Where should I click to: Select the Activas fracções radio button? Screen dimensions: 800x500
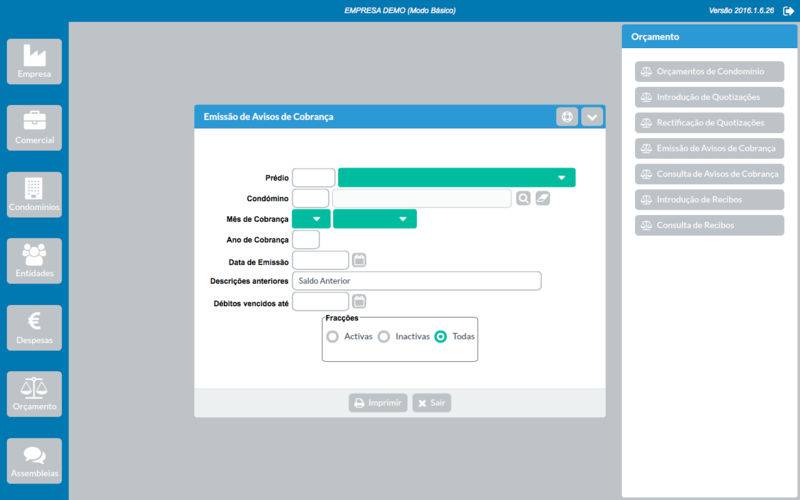[333, 337]
